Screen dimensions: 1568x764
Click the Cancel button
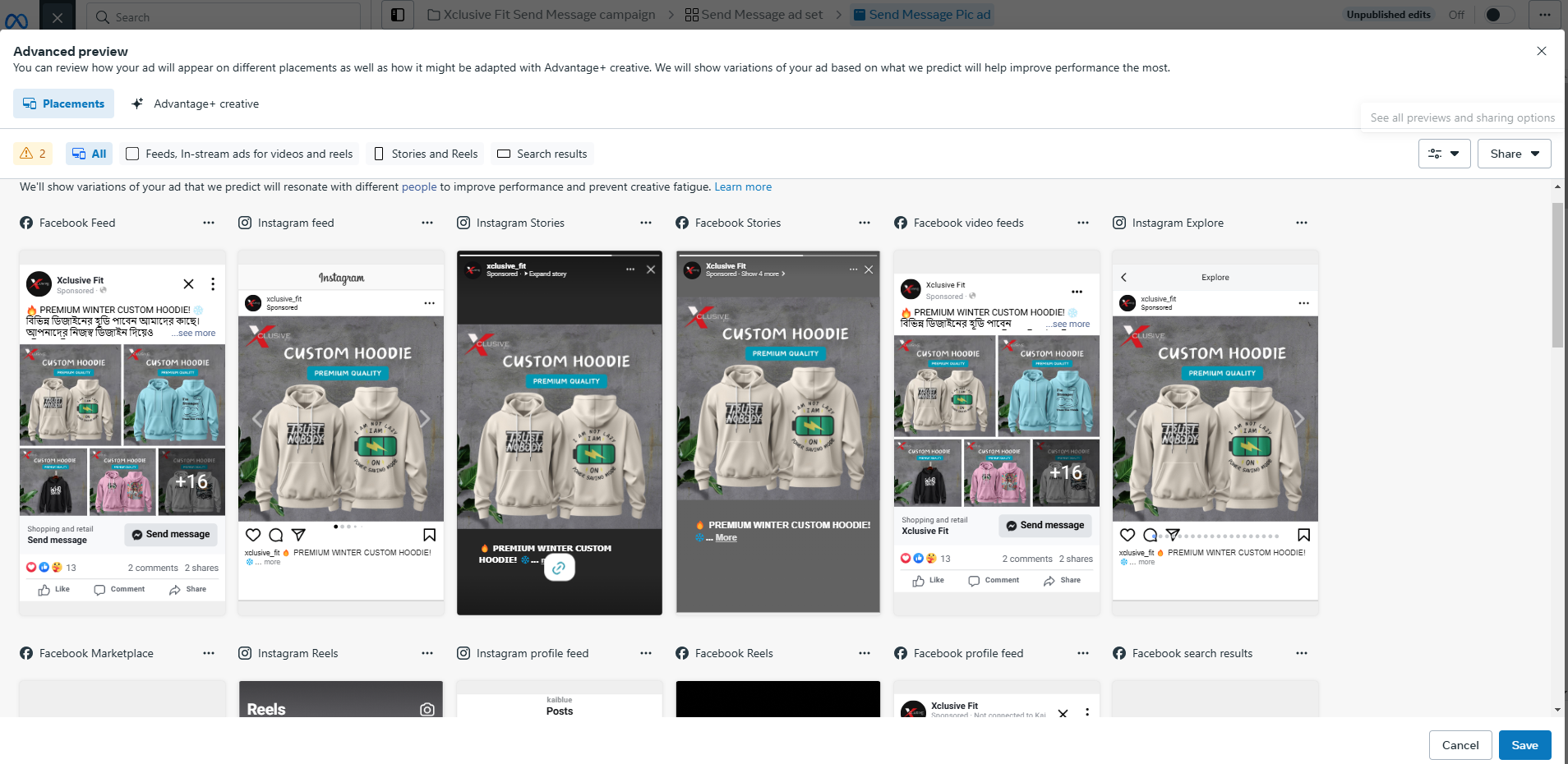(1460, 745)
